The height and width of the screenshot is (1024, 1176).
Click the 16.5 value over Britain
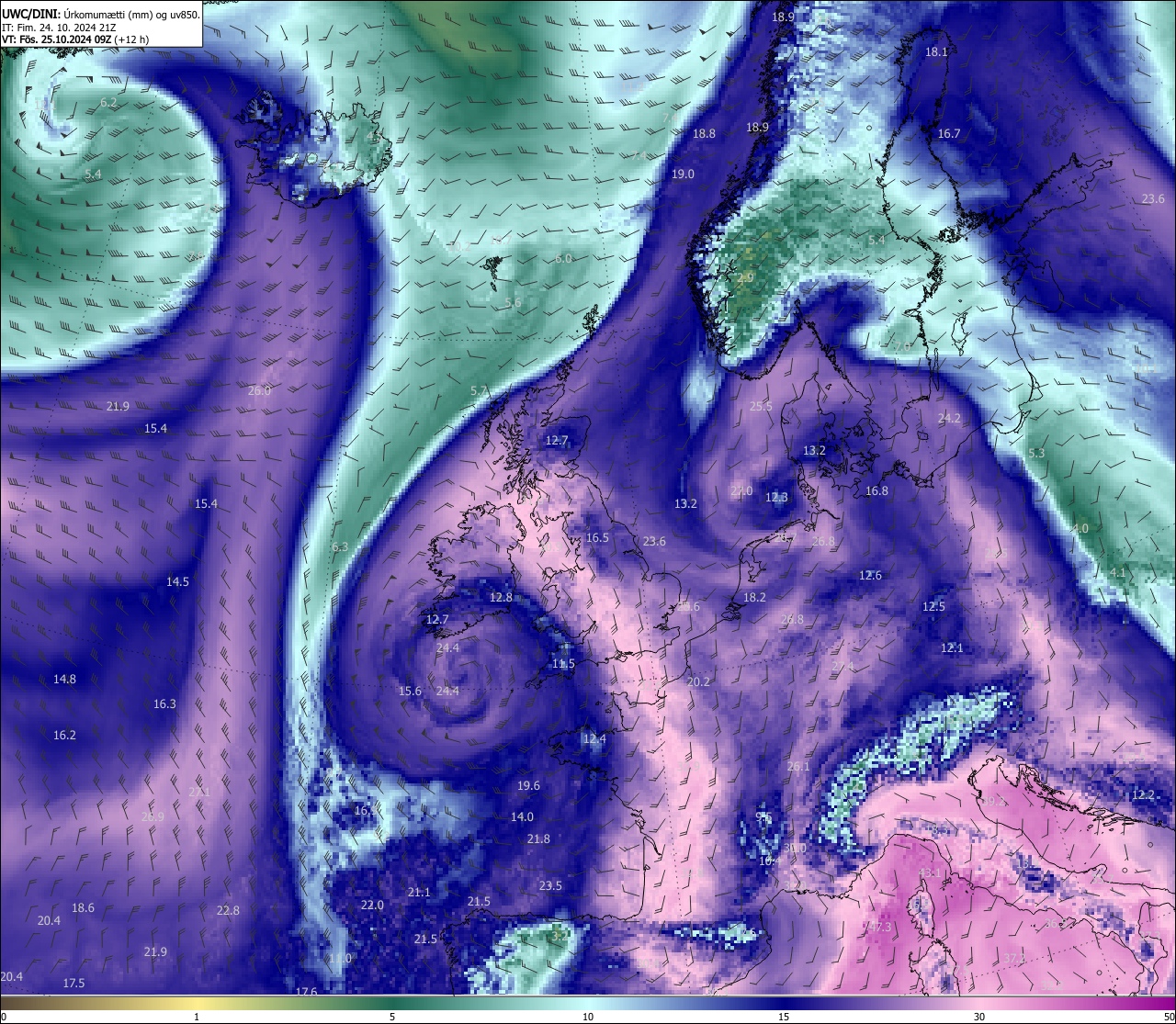(x=597, y=537)
